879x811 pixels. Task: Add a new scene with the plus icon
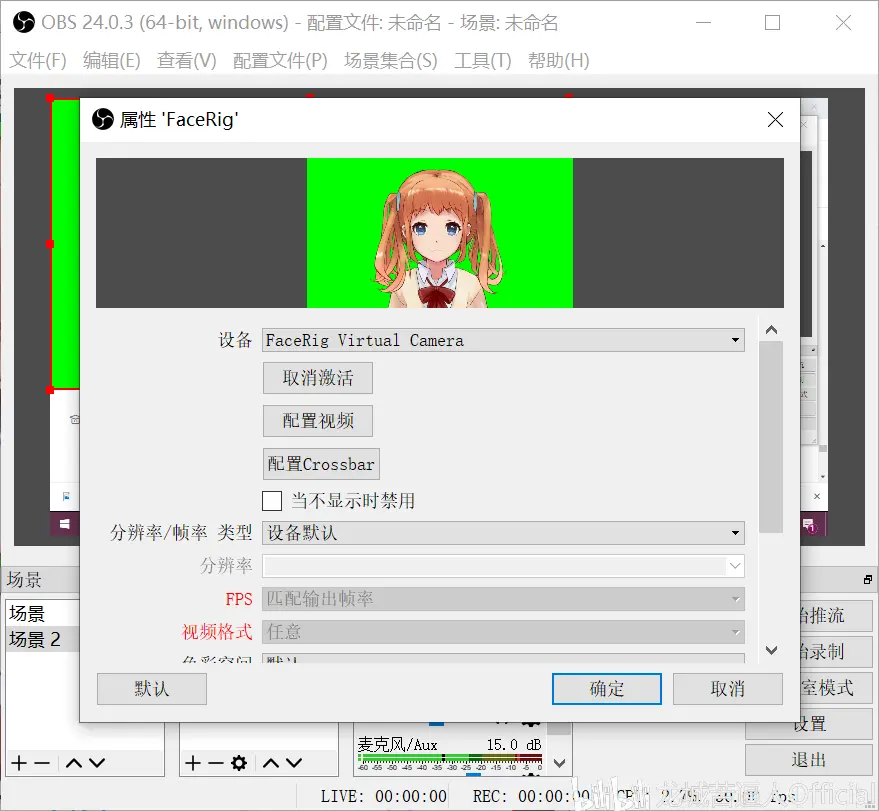[18, 763]
